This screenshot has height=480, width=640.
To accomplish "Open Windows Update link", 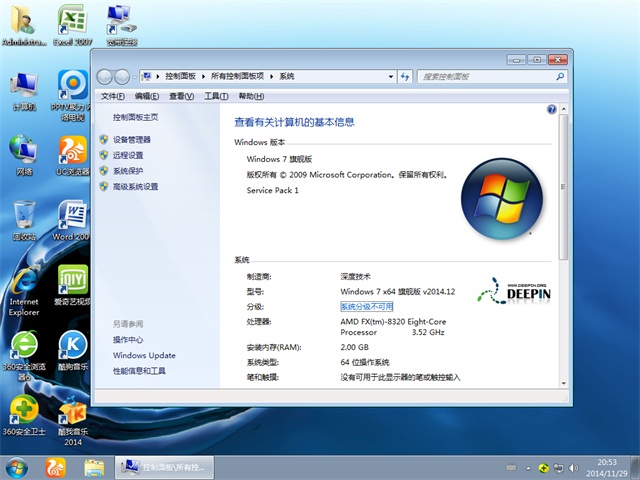I will pos(144,355).
